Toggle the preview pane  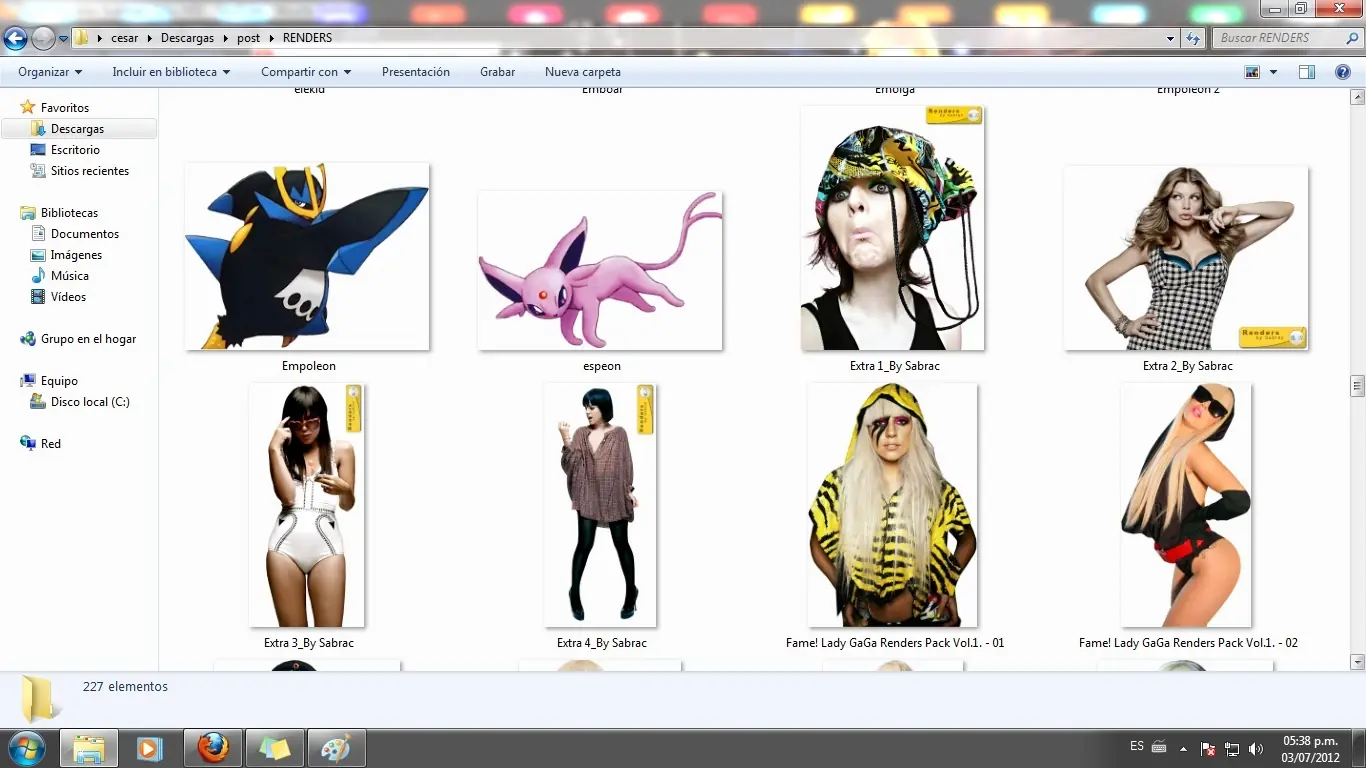point(1307,72)
